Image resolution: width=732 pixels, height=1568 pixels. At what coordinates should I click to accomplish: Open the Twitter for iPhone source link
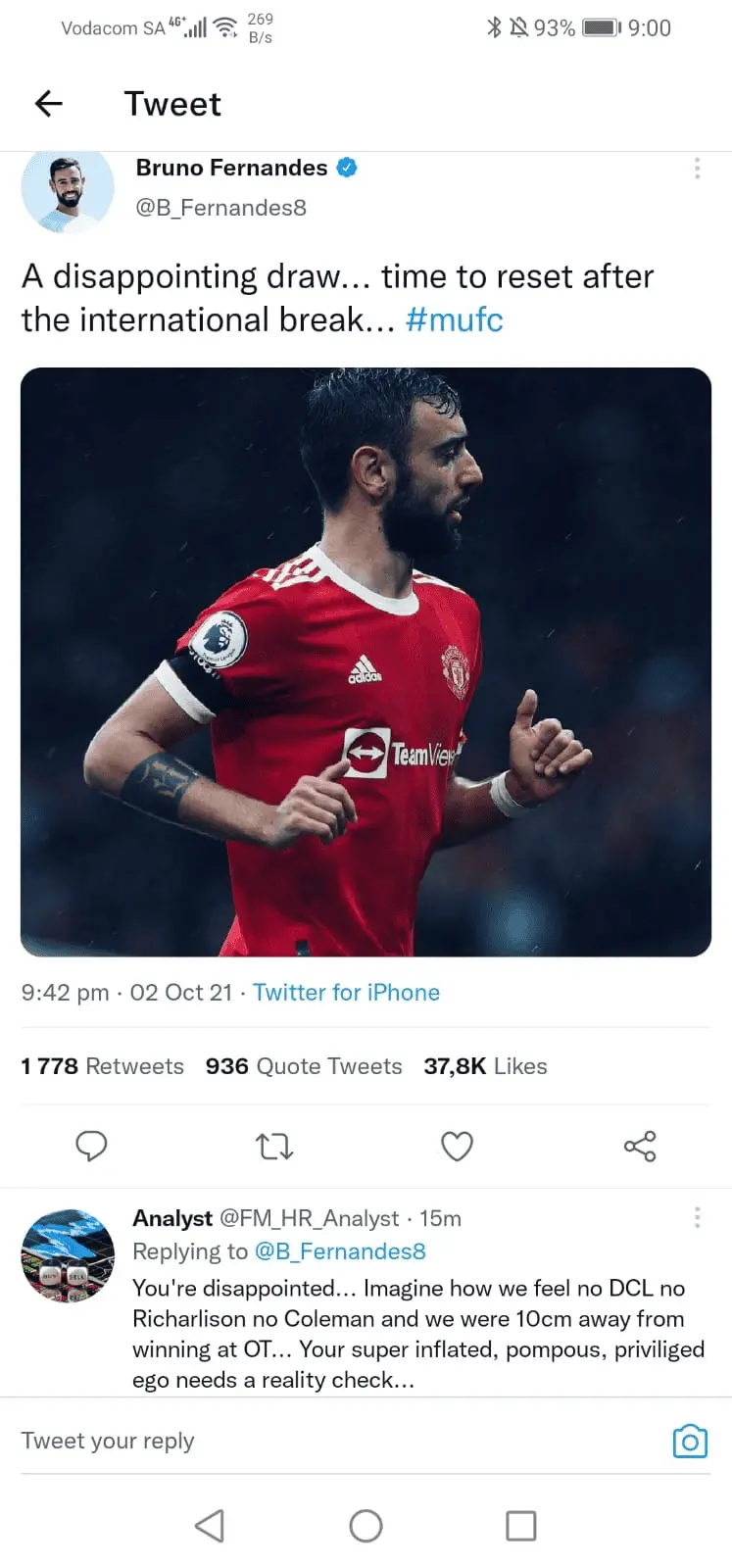pyautogui.click(x=346, y=993)
